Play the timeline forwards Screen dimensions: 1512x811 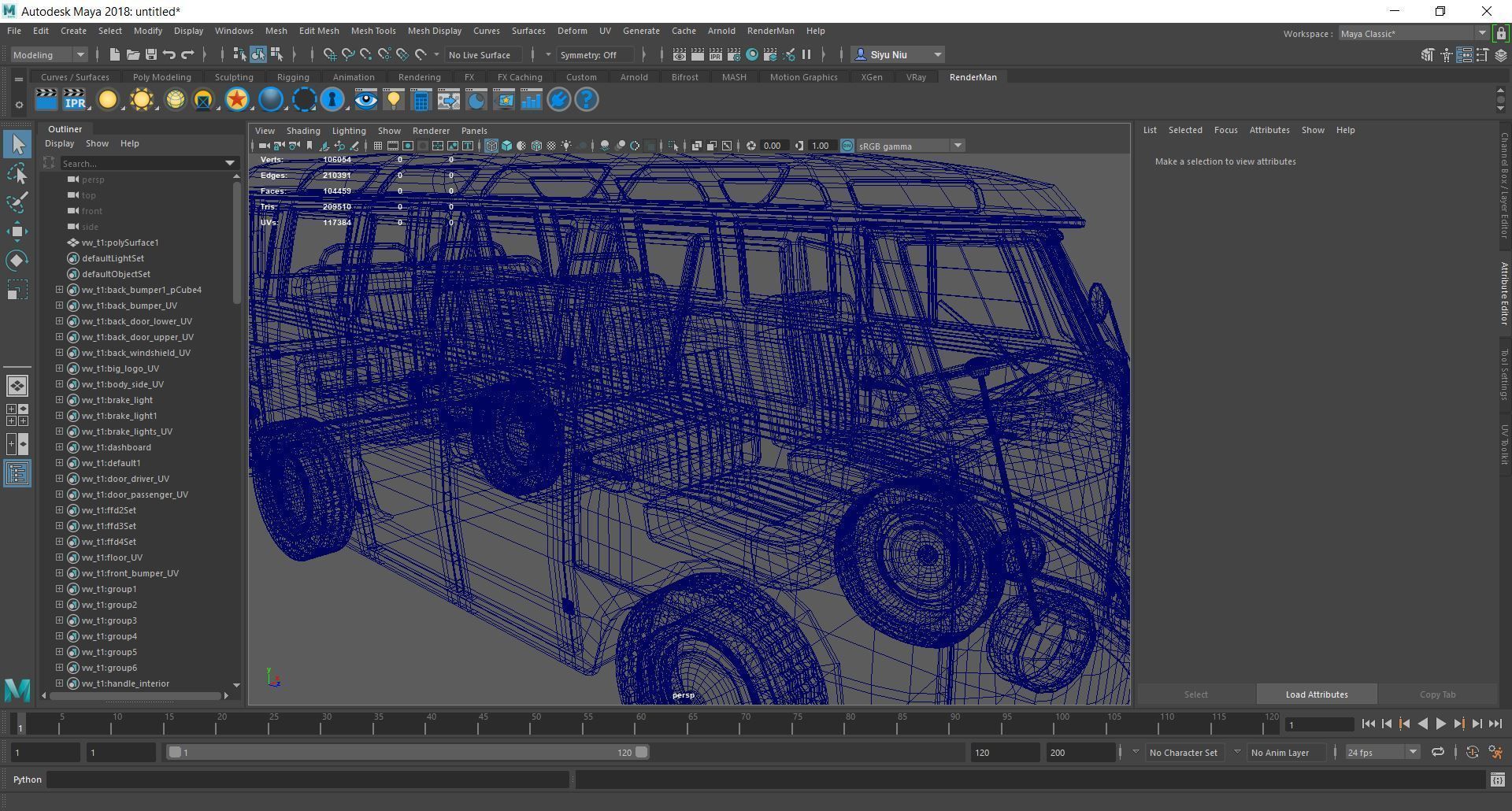pyautogui.click(x=1440, y=724)
